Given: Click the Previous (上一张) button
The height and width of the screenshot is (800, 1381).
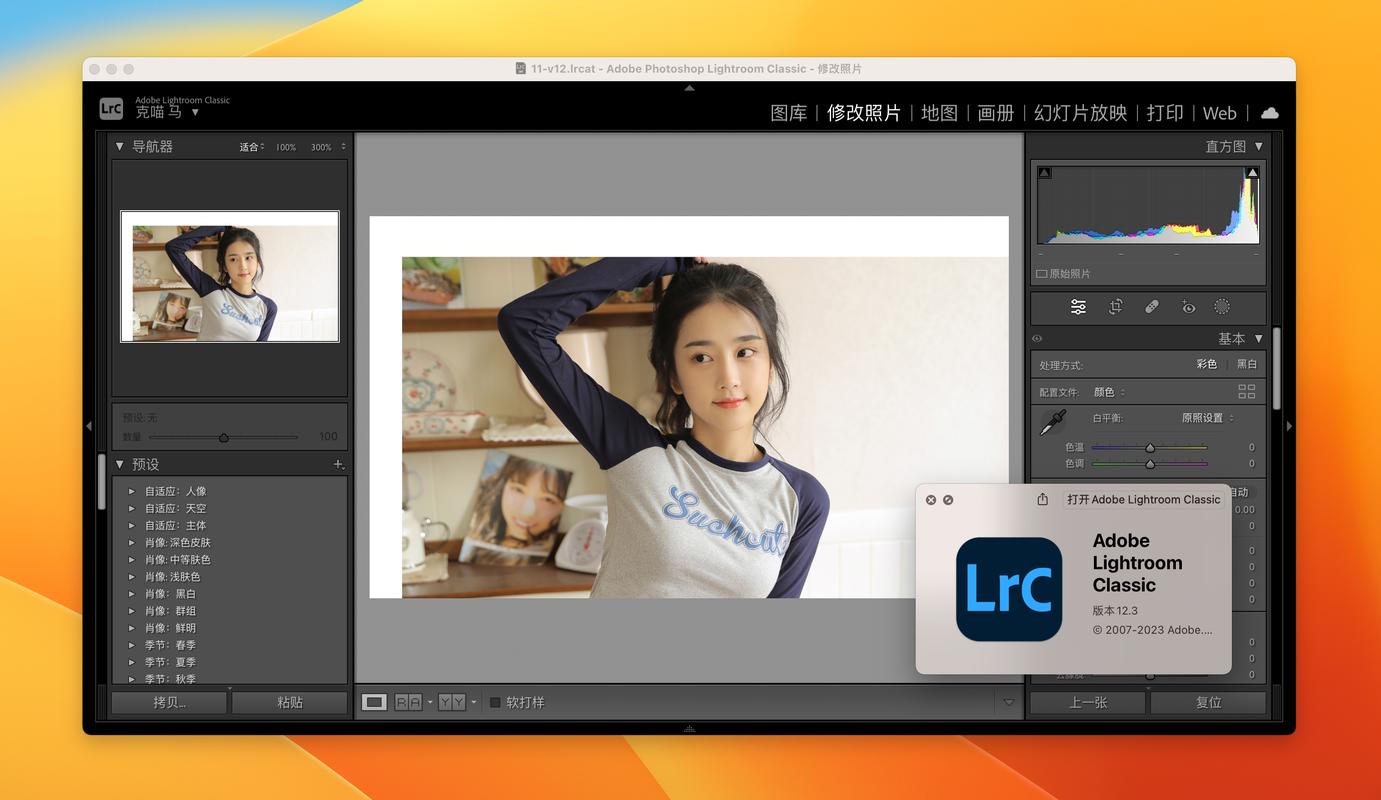Looking at the screenshot, I should 1088,702.
